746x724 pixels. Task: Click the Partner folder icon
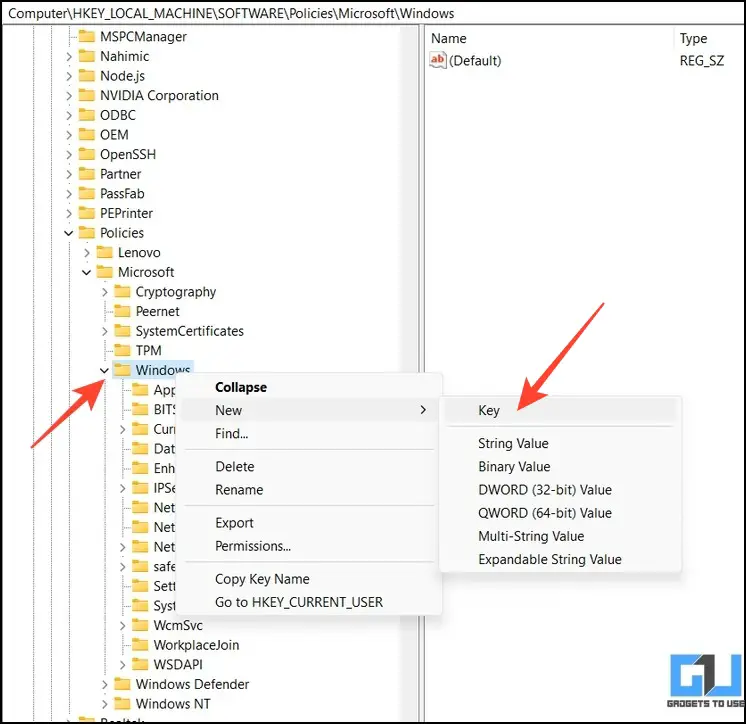(87, 174)
